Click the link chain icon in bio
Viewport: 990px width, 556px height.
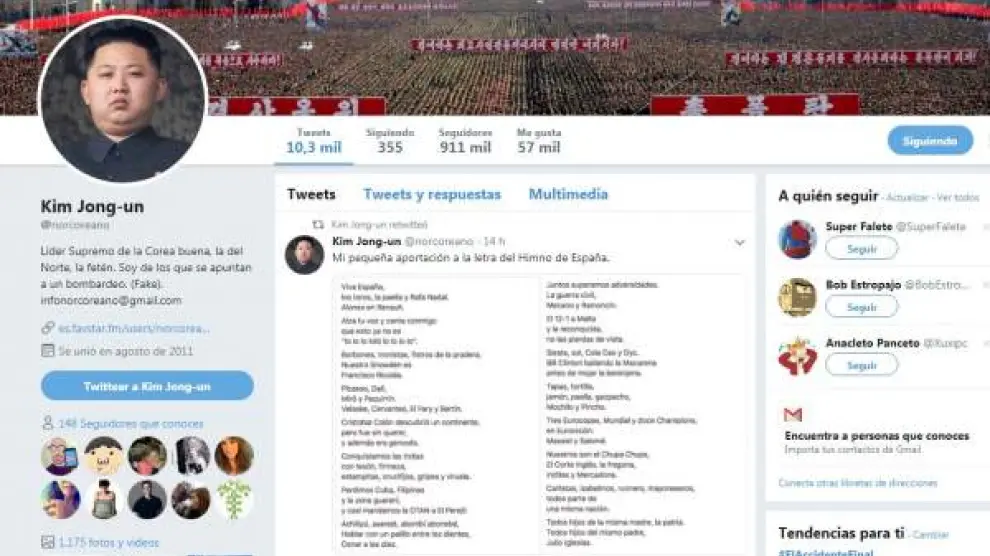48,328
